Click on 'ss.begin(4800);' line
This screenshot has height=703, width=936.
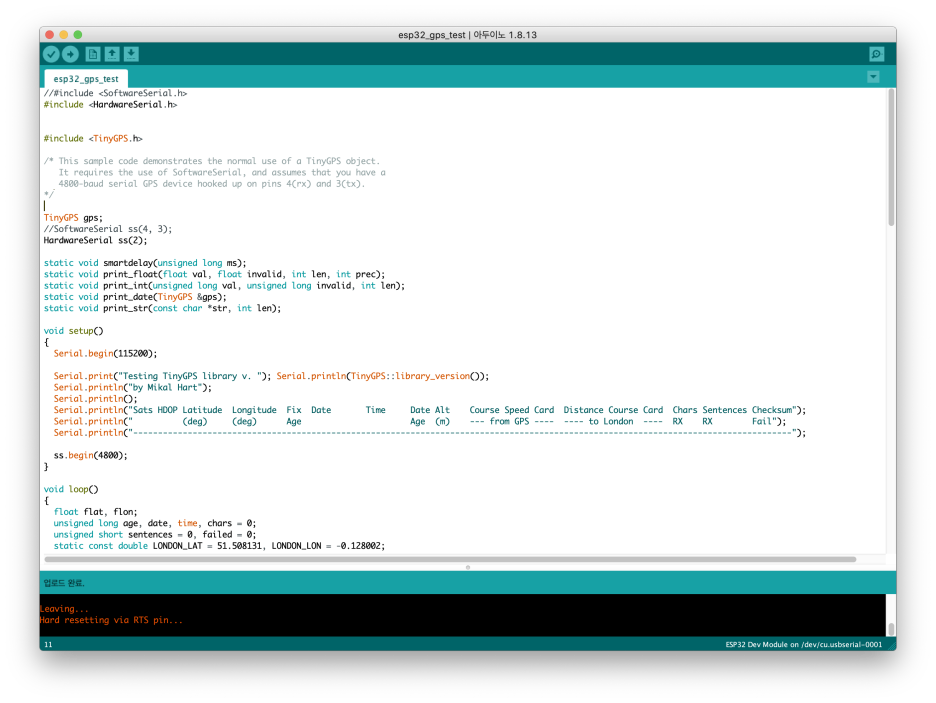(x=90, y=455)
